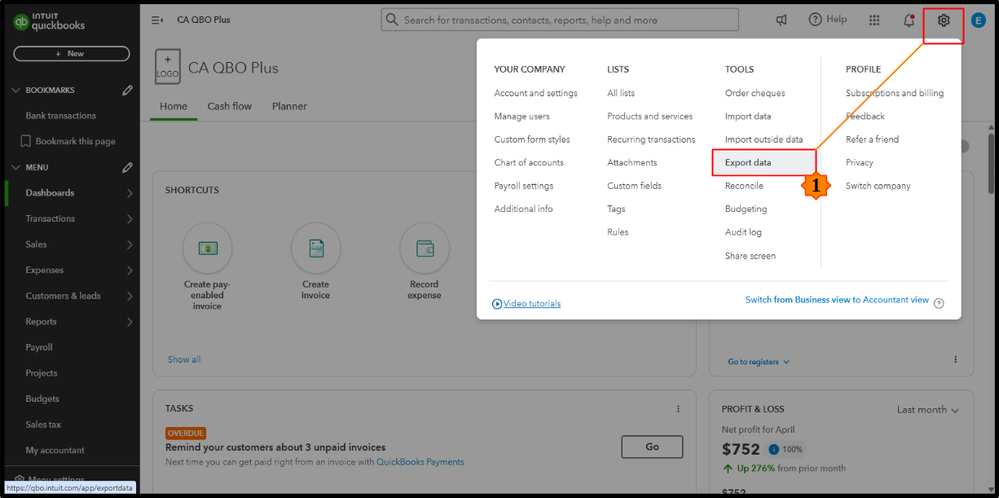Viewport: 999px width, 498px height.
Task: Click the Intuit QuickBooks logo
Action: click(x=49, y=22)
